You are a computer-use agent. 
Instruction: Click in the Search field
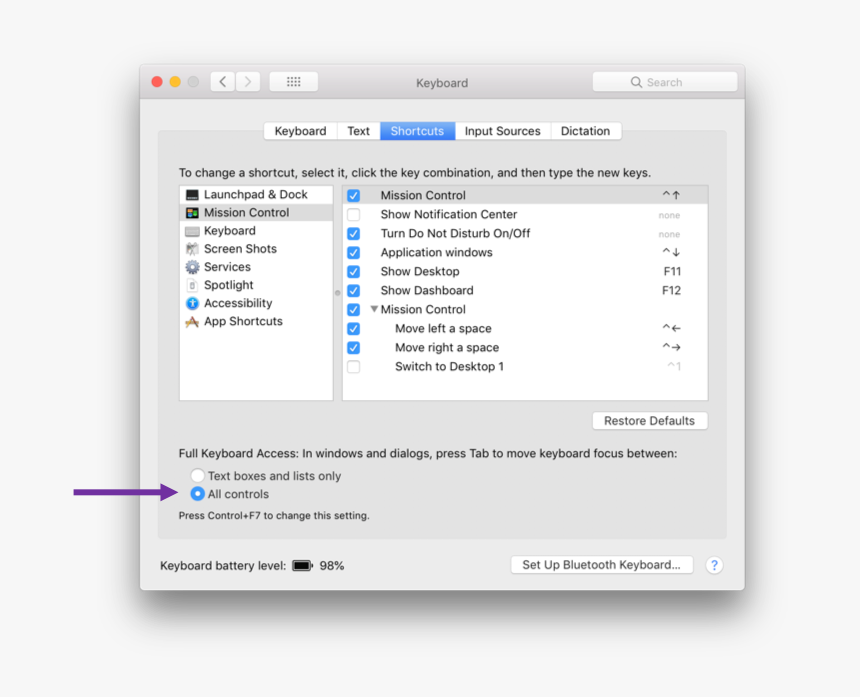point(665,82)
